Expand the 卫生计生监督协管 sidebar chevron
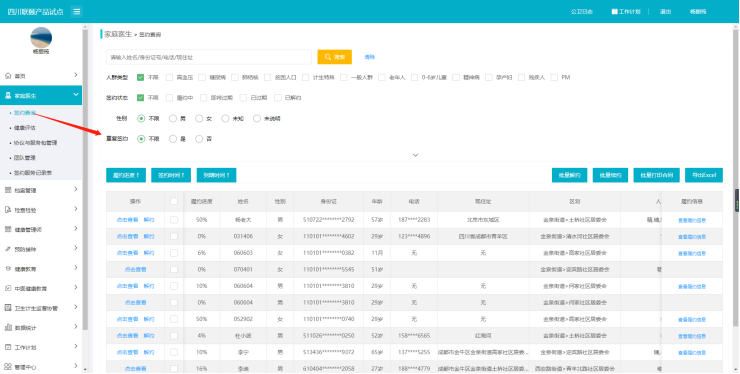The image size is (740, 374). click(76, 307)
